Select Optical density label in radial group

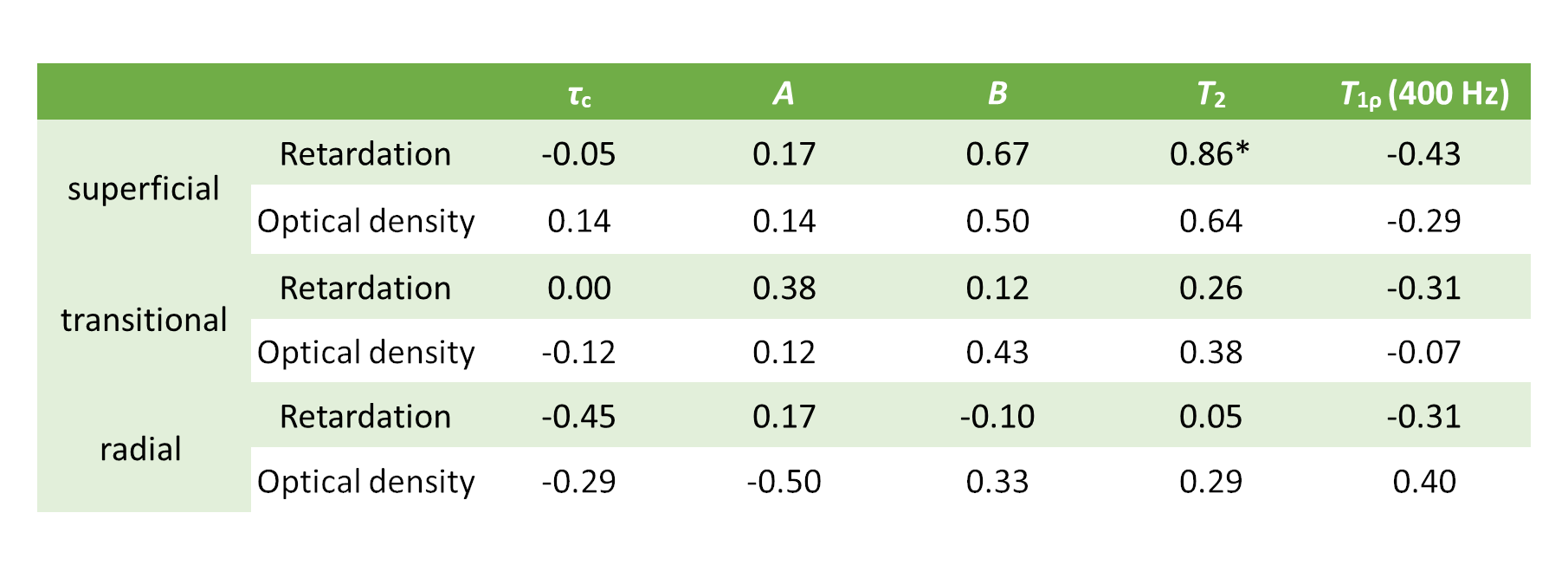coord(365,482)
